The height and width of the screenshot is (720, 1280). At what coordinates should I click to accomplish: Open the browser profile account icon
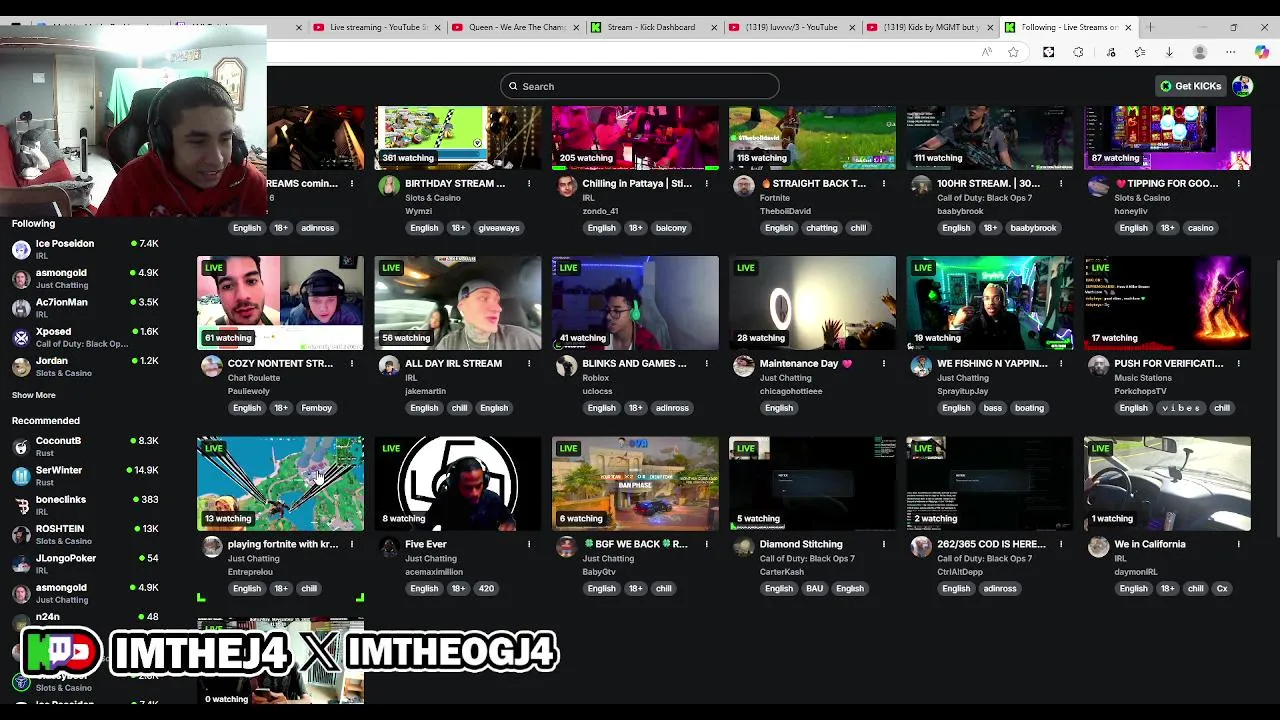(1200, 52)
